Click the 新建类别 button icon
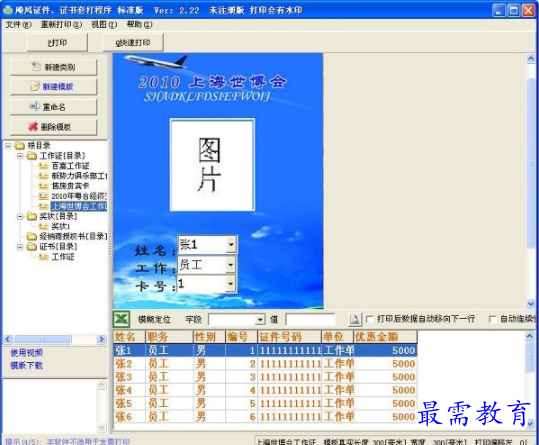Image resolution: width=539 pixels, height=445 pixels. [36, 66]
